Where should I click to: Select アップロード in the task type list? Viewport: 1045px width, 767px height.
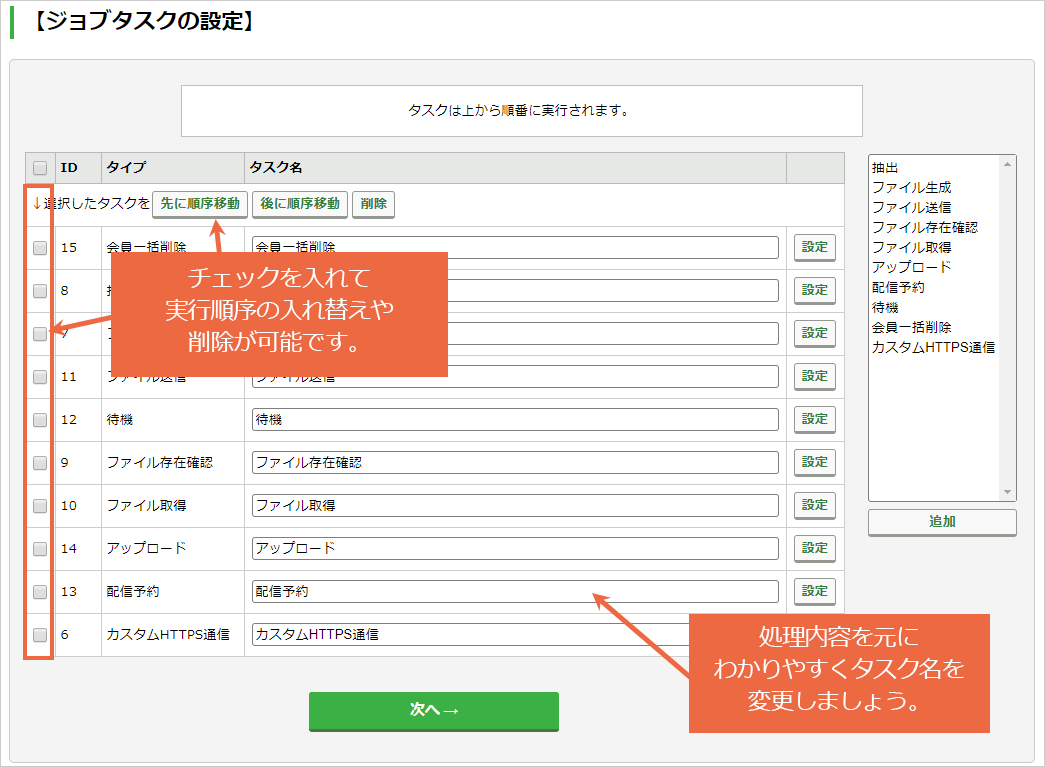[912, 268]
